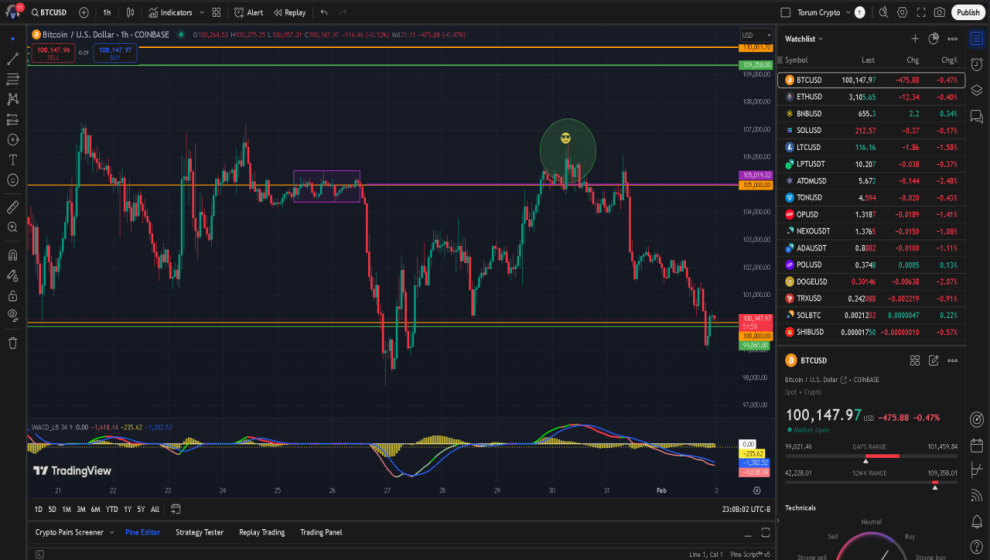Undo the last chart action
Viewport: 990px width, 560px height.
[x=324, y=12]
